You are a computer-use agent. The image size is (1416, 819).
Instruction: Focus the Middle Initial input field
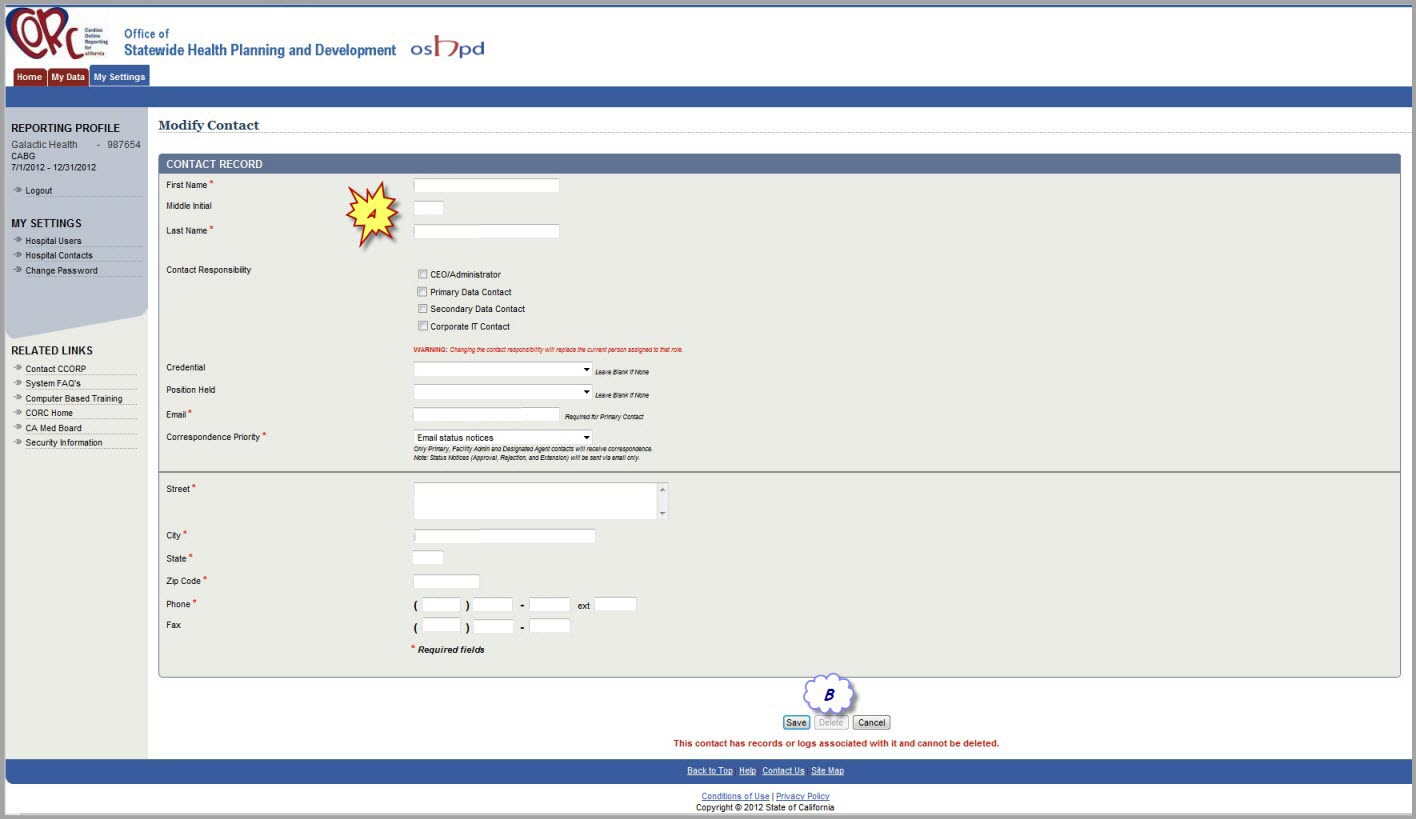coord(428,207)
